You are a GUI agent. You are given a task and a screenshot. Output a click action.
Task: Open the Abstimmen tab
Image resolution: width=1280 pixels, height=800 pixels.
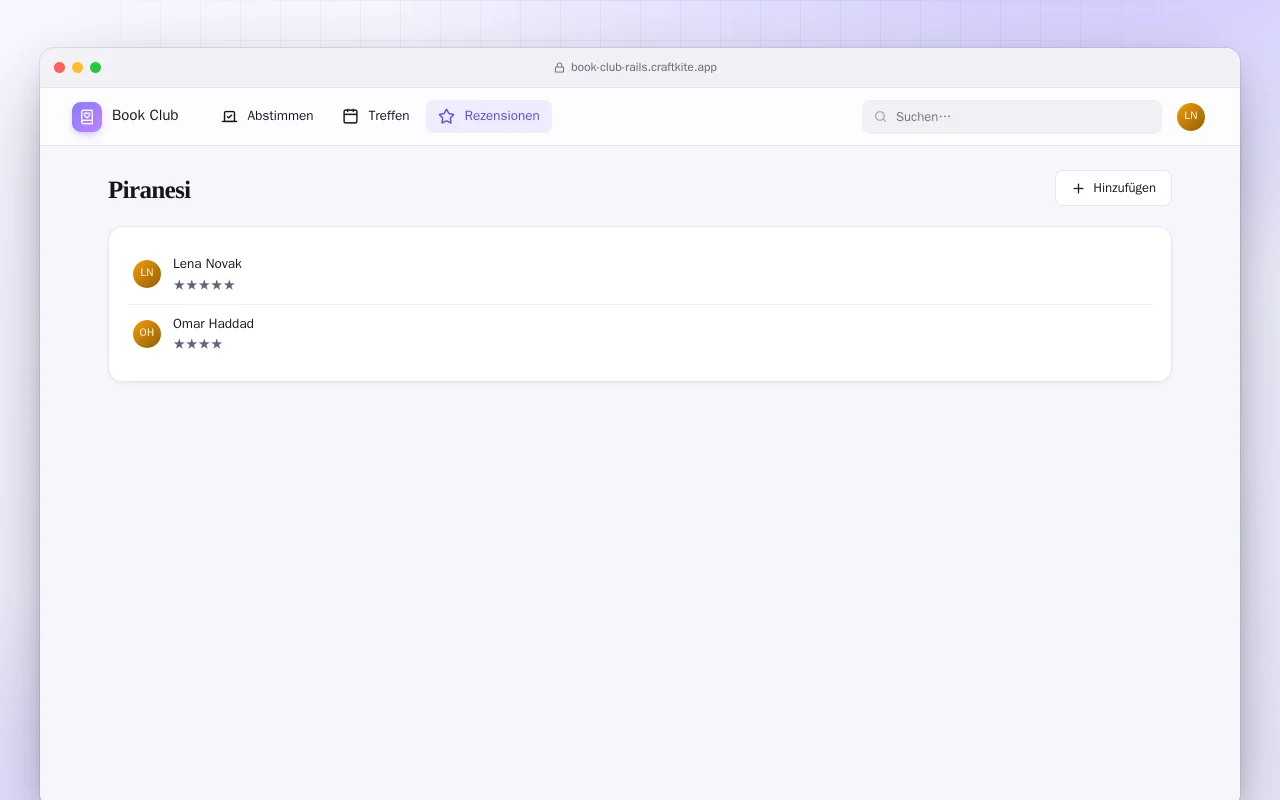coord(267,116)
